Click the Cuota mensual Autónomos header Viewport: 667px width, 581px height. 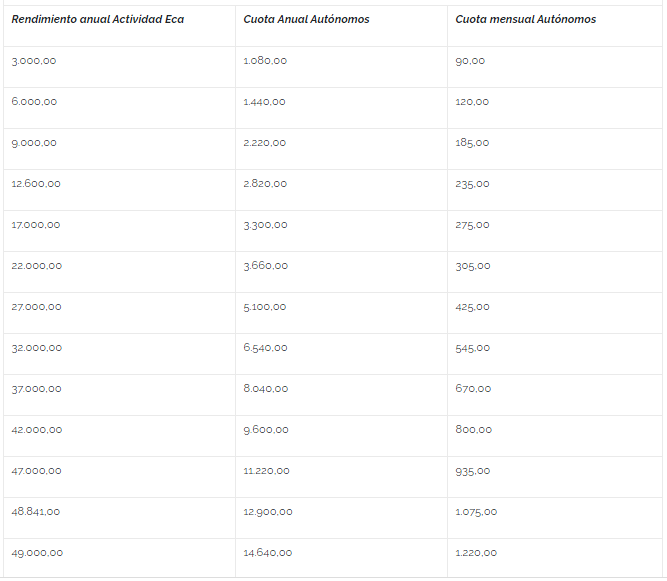[526, 20]
